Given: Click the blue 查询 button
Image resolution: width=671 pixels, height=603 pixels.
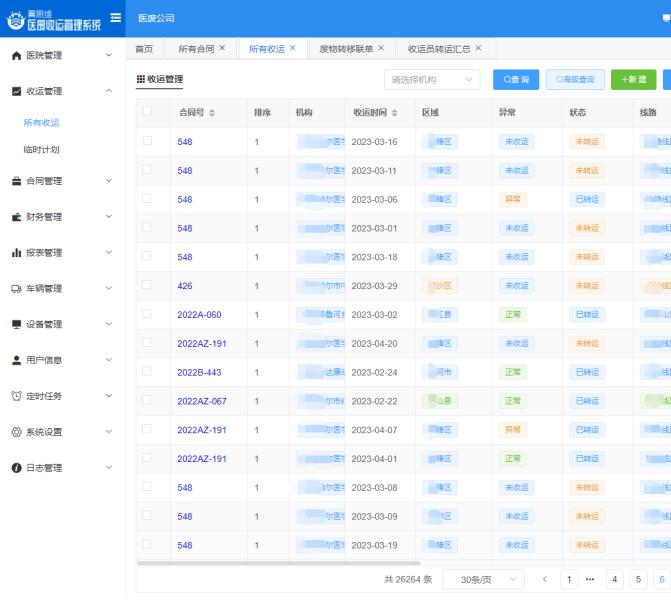Looking at the screenshot, I should (x=516, y=79).
